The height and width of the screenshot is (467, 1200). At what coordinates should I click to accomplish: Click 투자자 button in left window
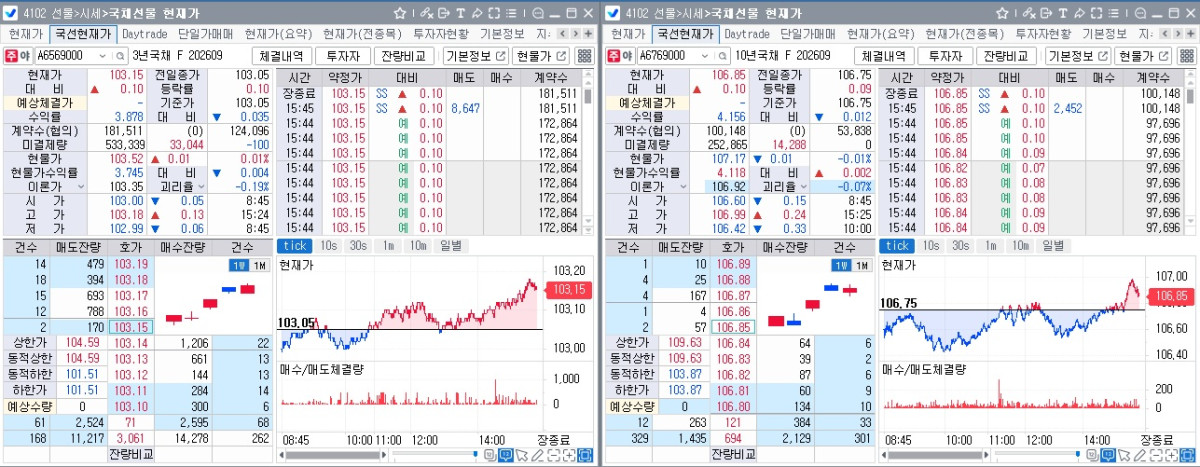(x=342, y=56)
